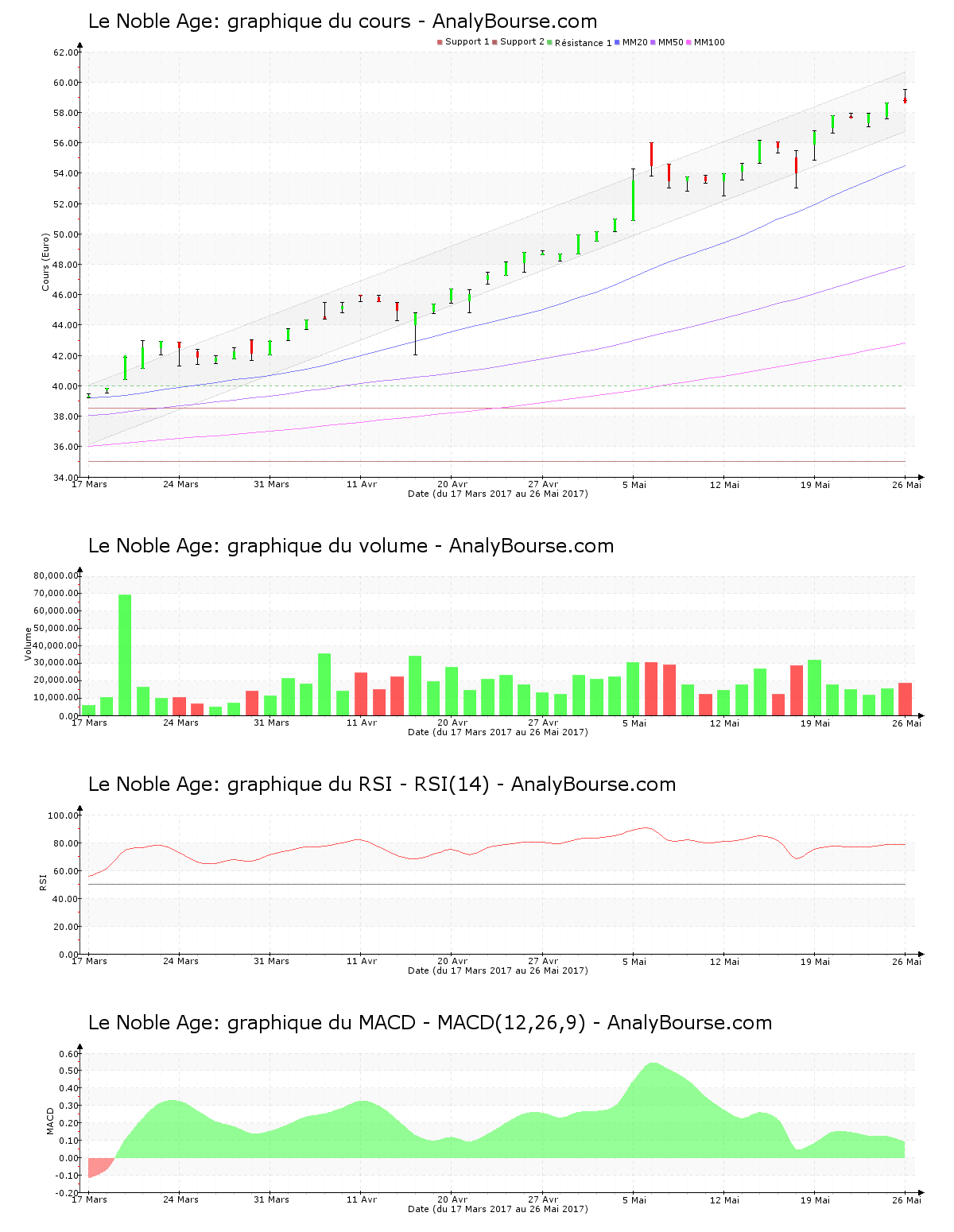The height and width of the screenshot is (1232, 954).
Task: Click the 30,000.00 value on the volume axis
Action: point(56,663)
